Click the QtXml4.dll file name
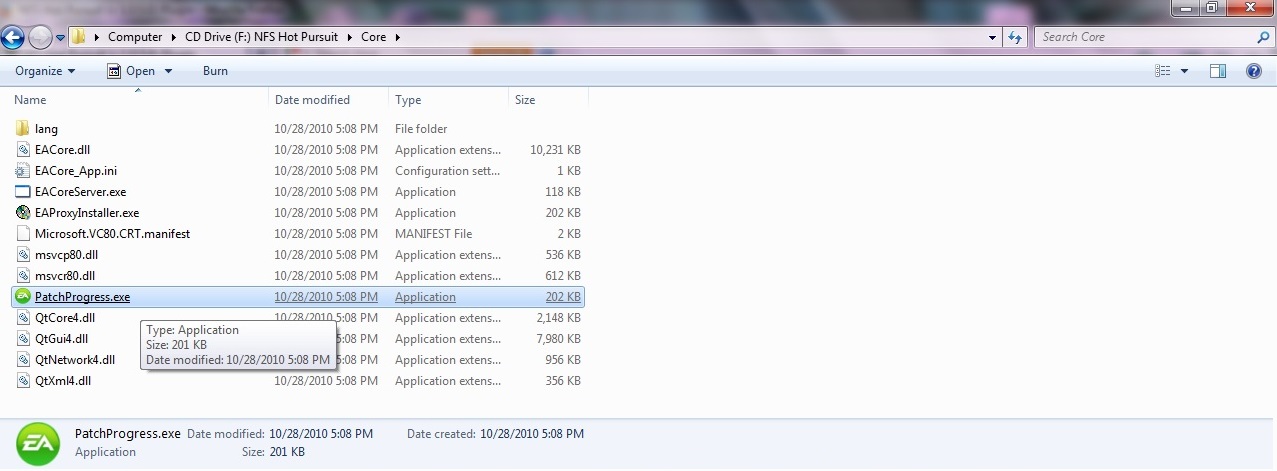1277x471 pixels. [x=63, y=381]
